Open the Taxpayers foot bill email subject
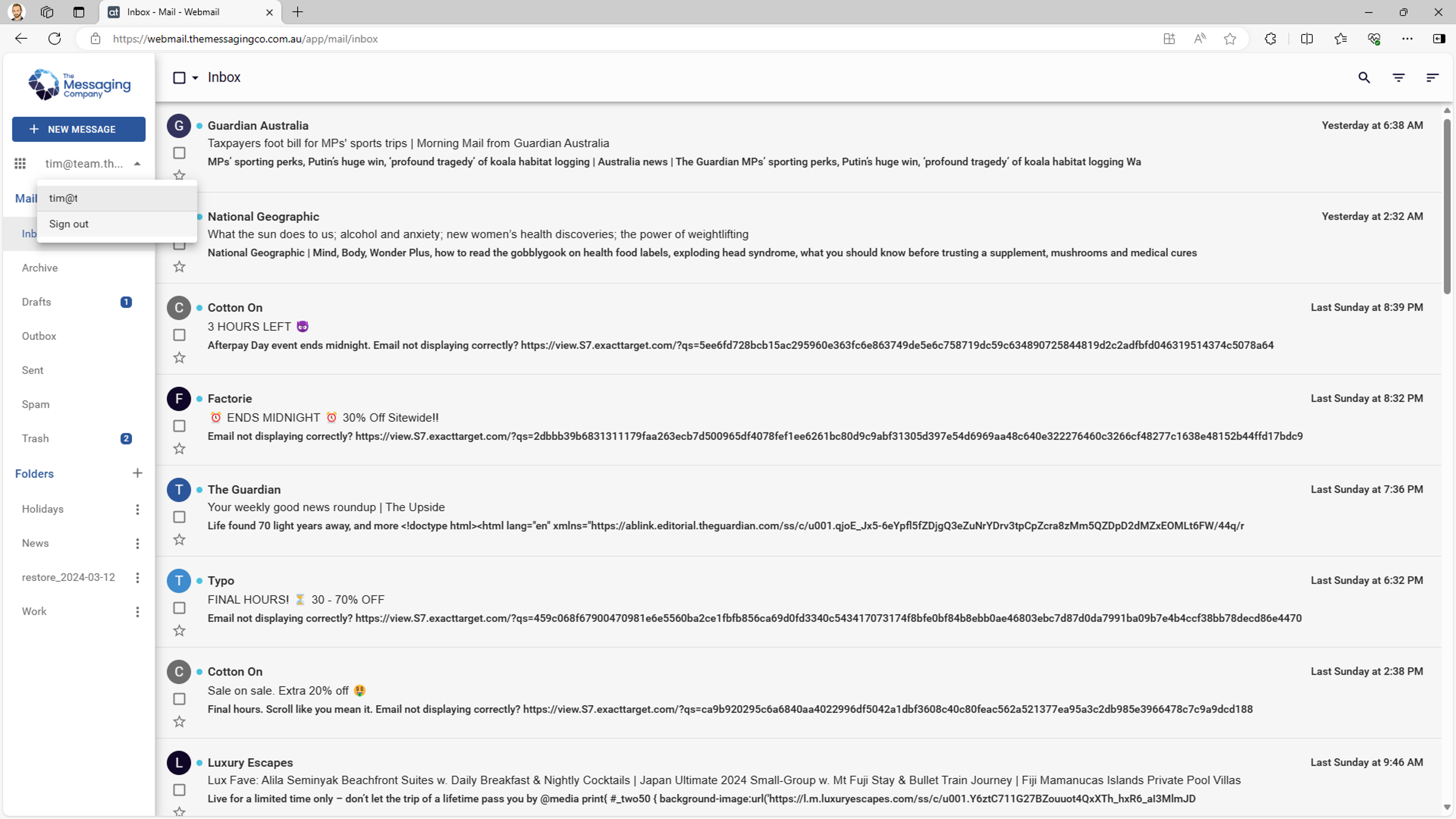 [408, 143]
